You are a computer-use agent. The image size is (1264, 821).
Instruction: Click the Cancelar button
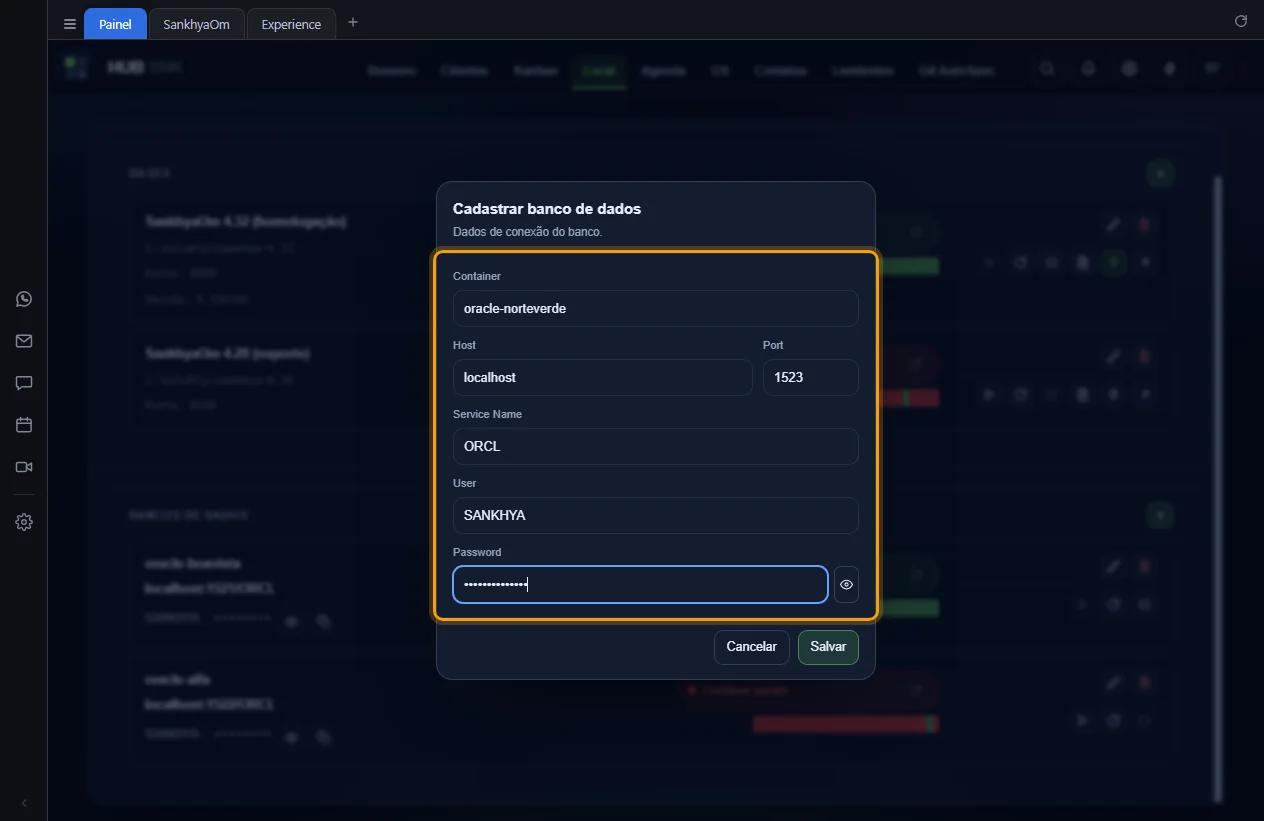pos(752,647)
